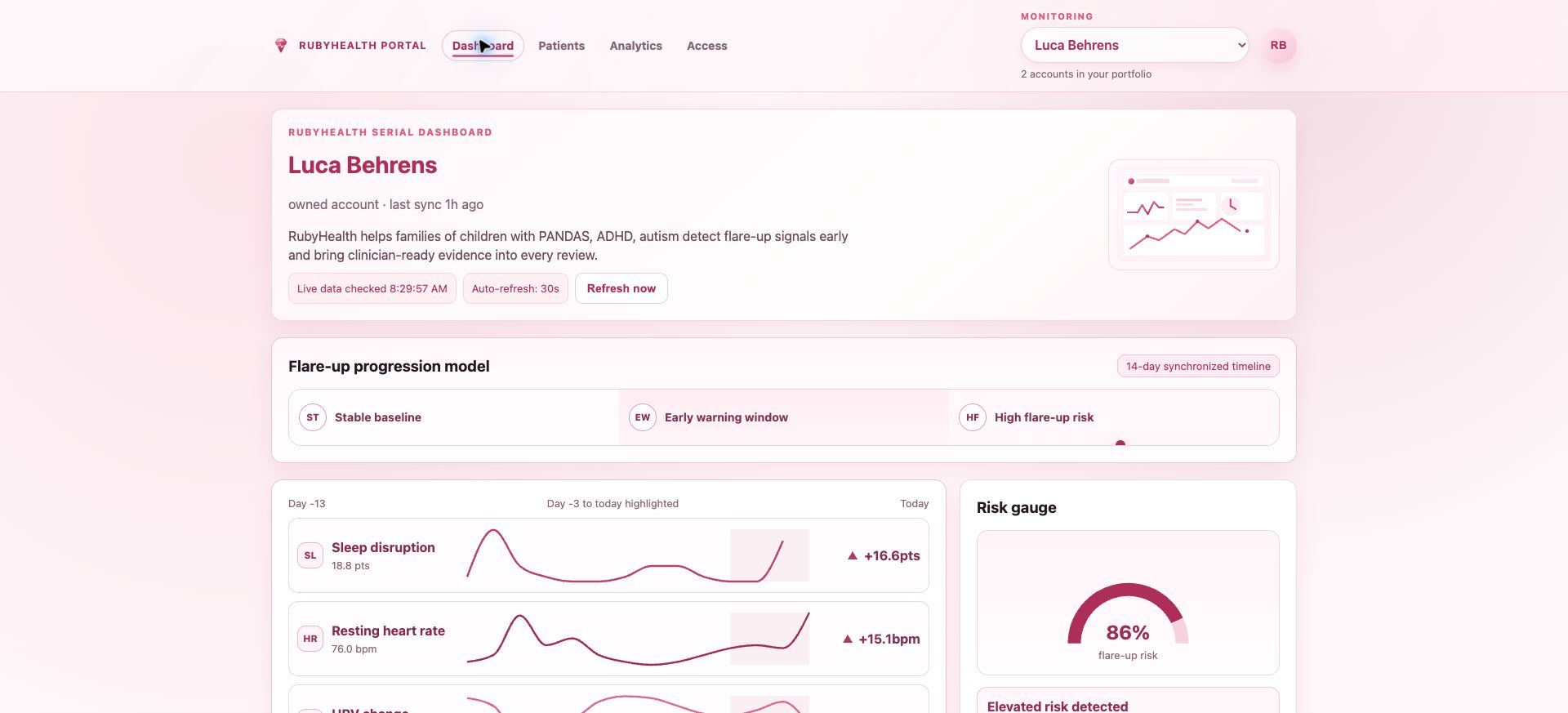Click the Elevated risk detected heading
This screenshot has width=1568, height=713.
1058,706
